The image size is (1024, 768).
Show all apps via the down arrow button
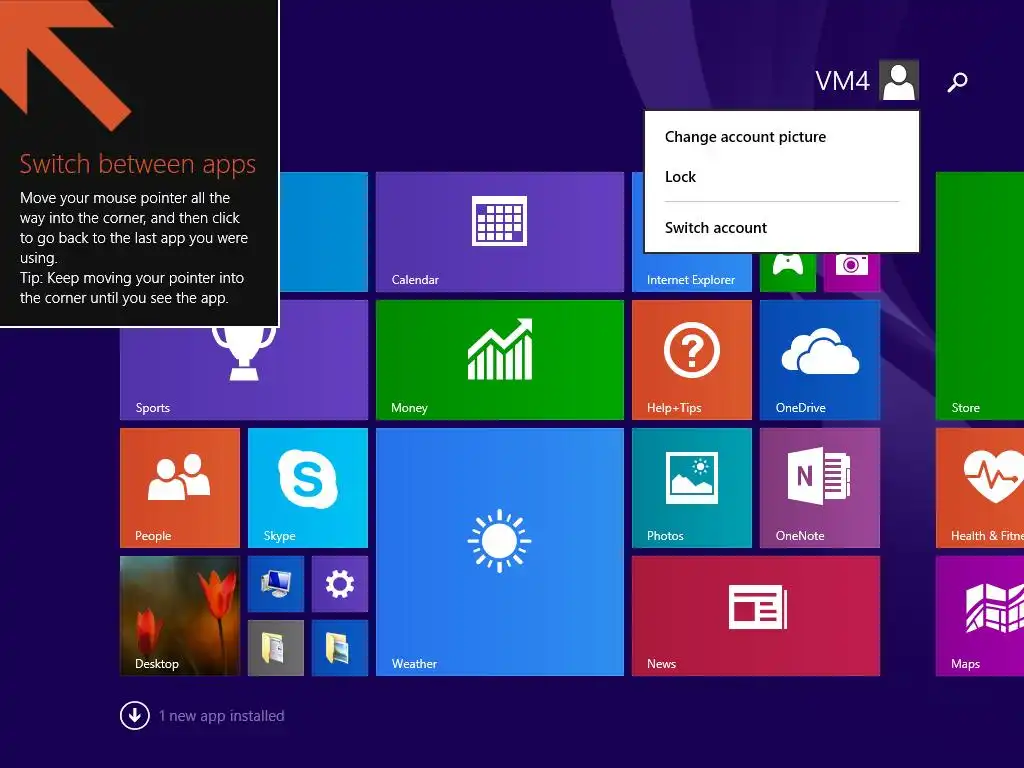click(x=135, y=716)
